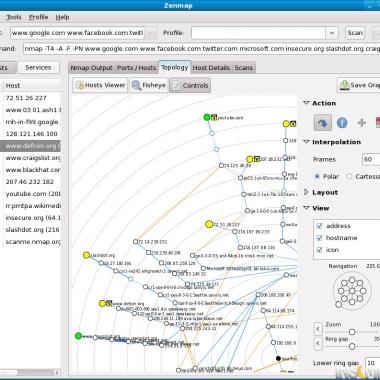Select the Change focus arrow action
The height and width of the screenshot is (380, 380).
pyautogui.click(x=322, y=123)
